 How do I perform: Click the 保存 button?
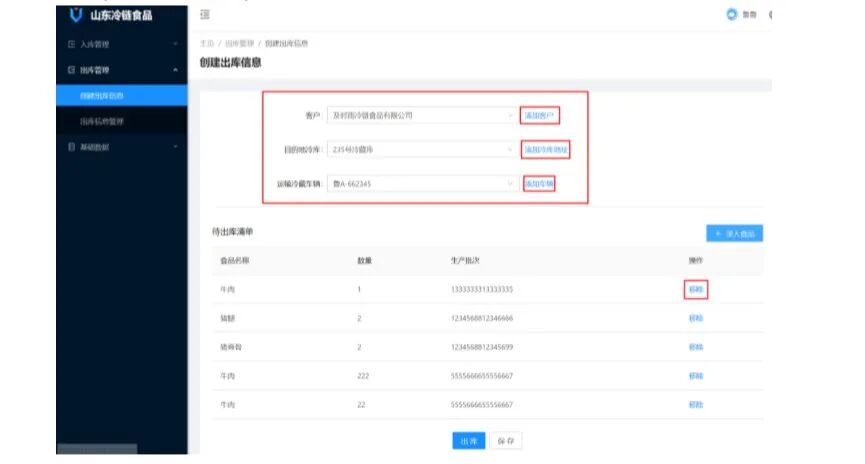[x=505, y=441]
